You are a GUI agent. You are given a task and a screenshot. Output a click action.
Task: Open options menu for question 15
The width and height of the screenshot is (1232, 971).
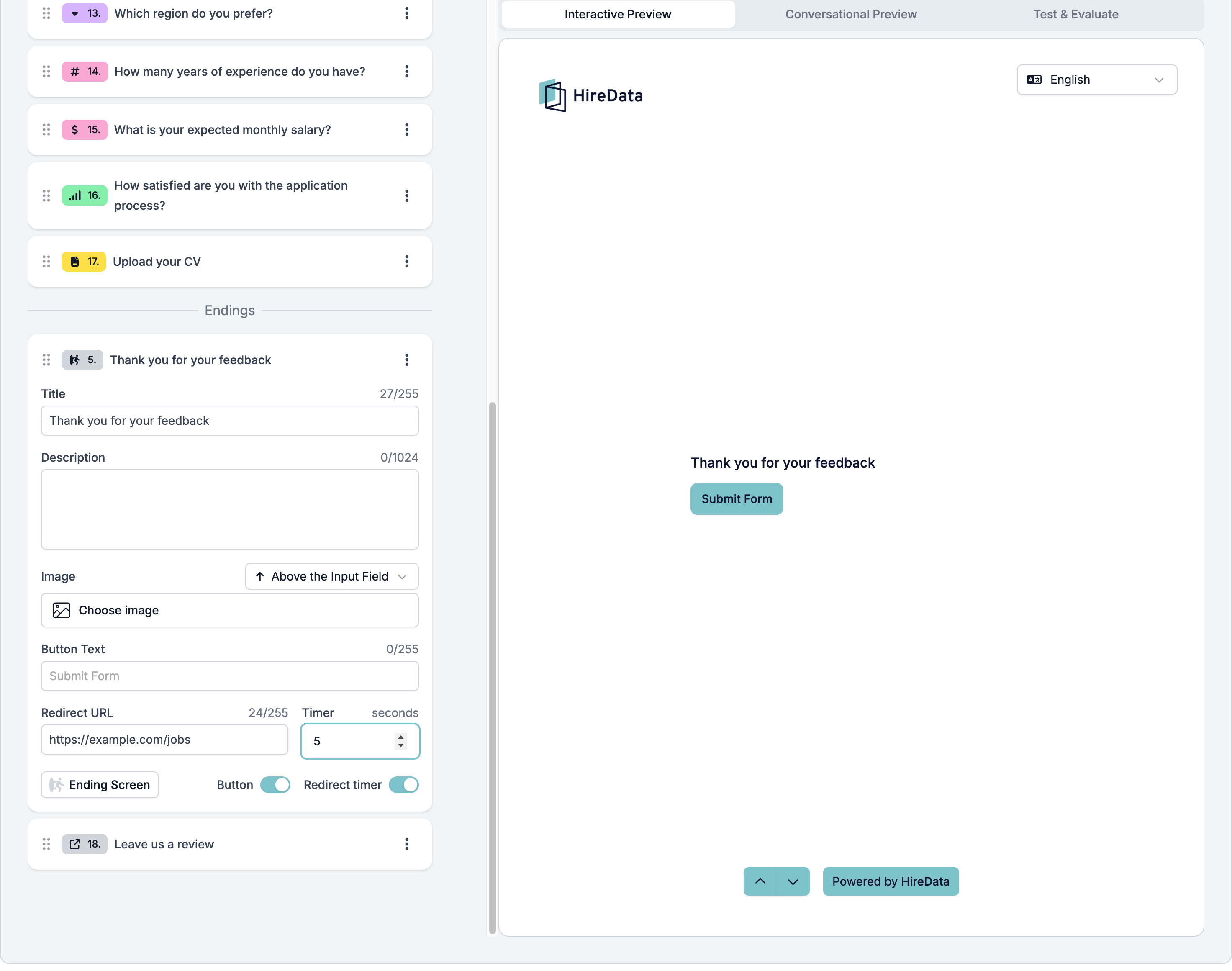(407, 130)
